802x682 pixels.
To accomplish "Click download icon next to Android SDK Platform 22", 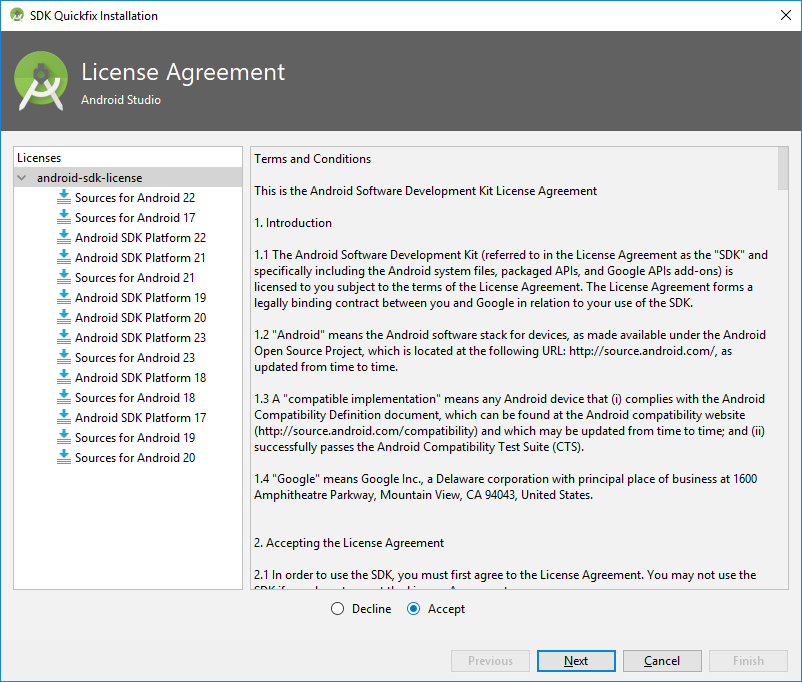I will tap(64, 237).
